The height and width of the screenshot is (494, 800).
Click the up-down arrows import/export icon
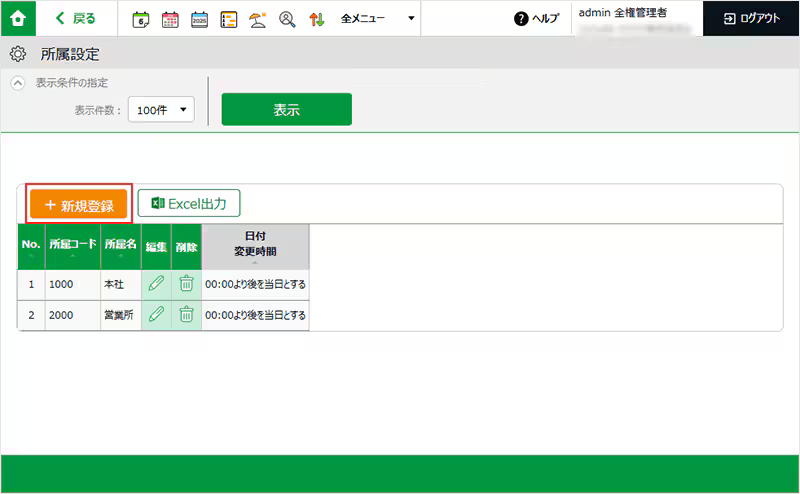(x=317, y=19)
